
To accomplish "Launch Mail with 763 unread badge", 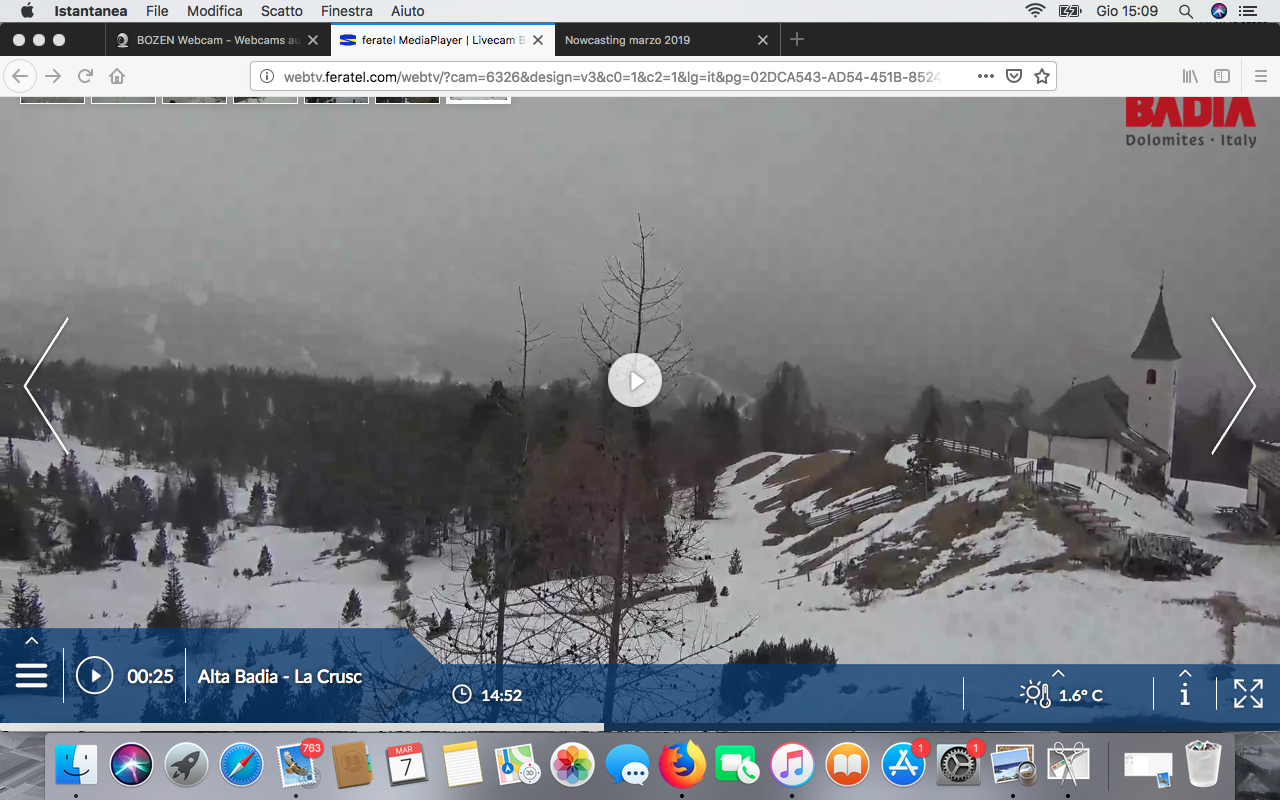I will 296,766.
